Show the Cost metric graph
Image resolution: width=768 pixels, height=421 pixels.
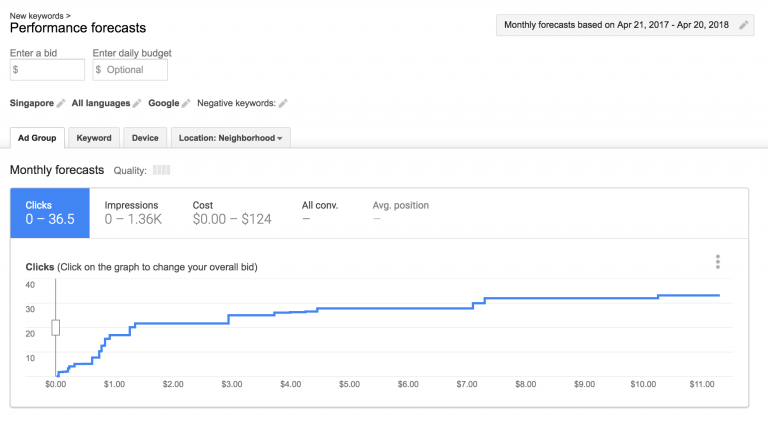(x=231, y=213)
